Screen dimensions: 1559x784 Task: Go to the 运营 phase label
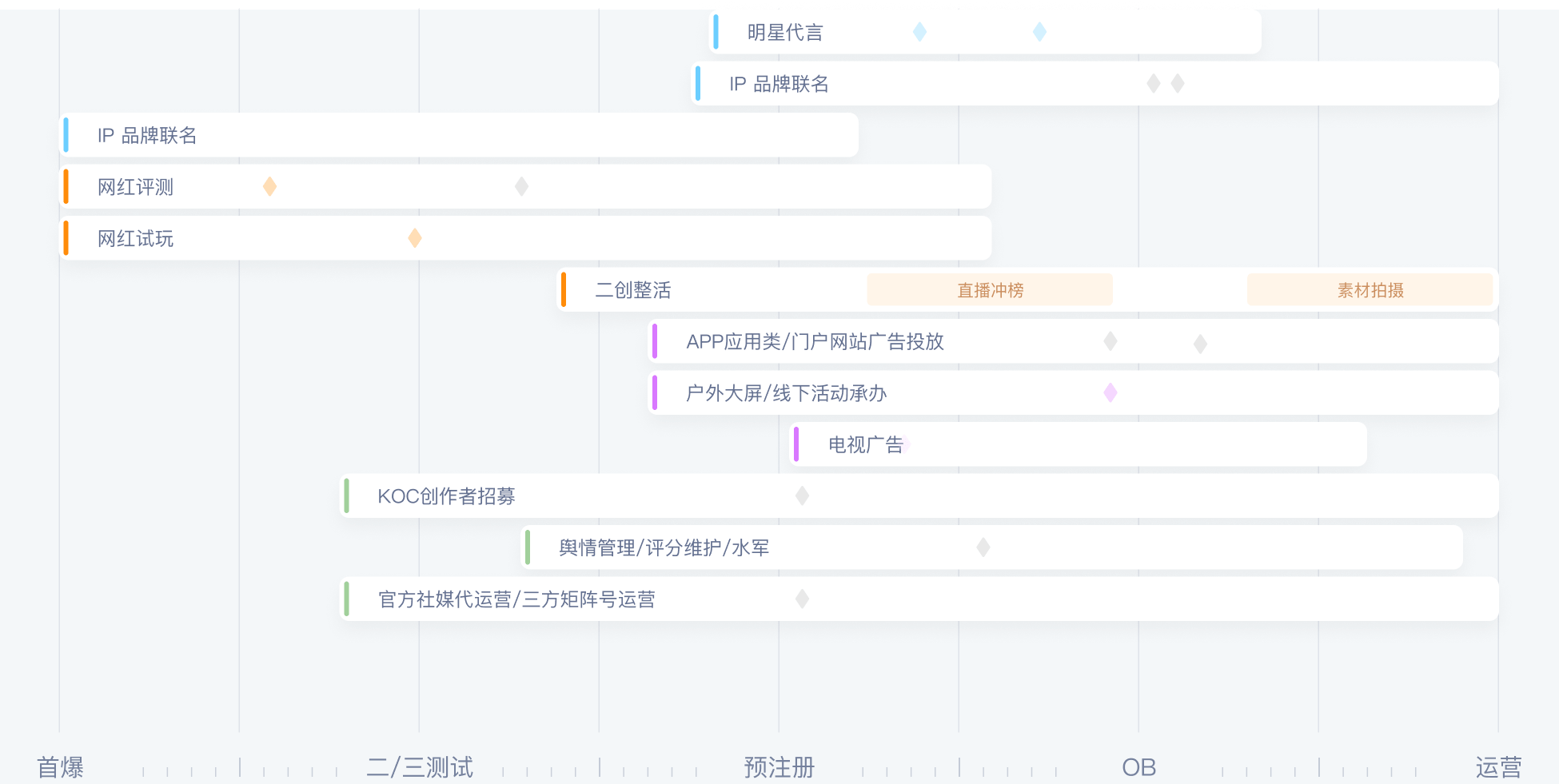(1497, 767)
